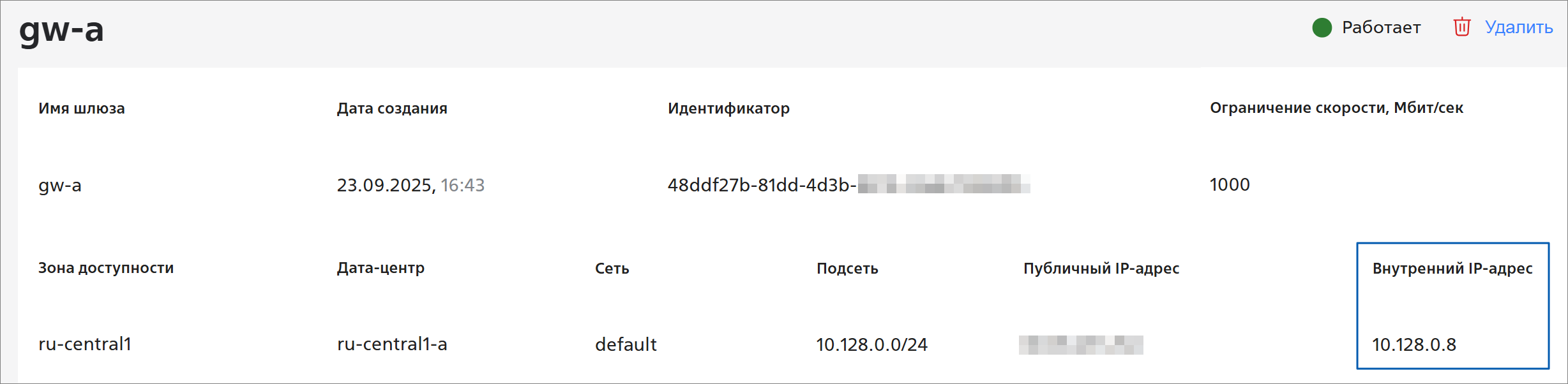Click the Зона доступности label

point(106,268)
